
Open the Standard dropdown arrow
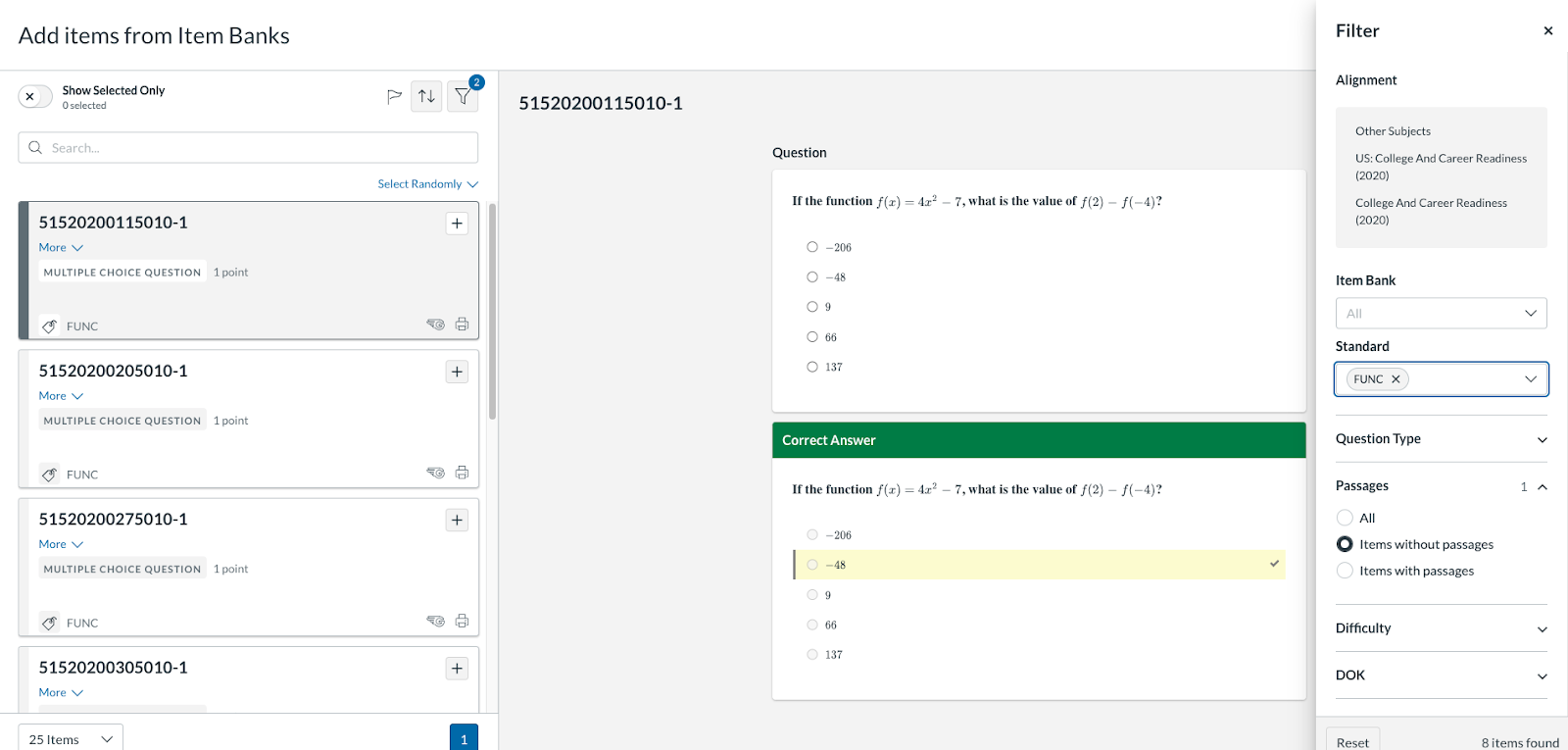pyautogui.click(x=1530, y=379)
